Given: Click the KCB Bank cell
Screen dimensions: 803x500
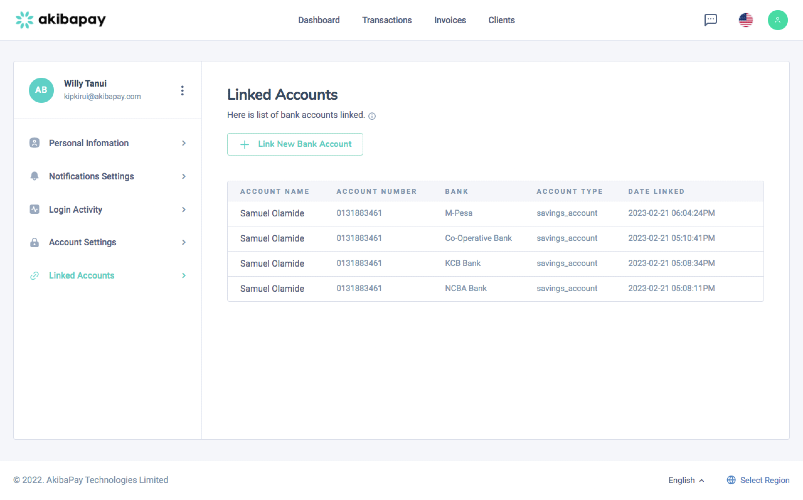Looking at the screenshot, I should [462, 263].
